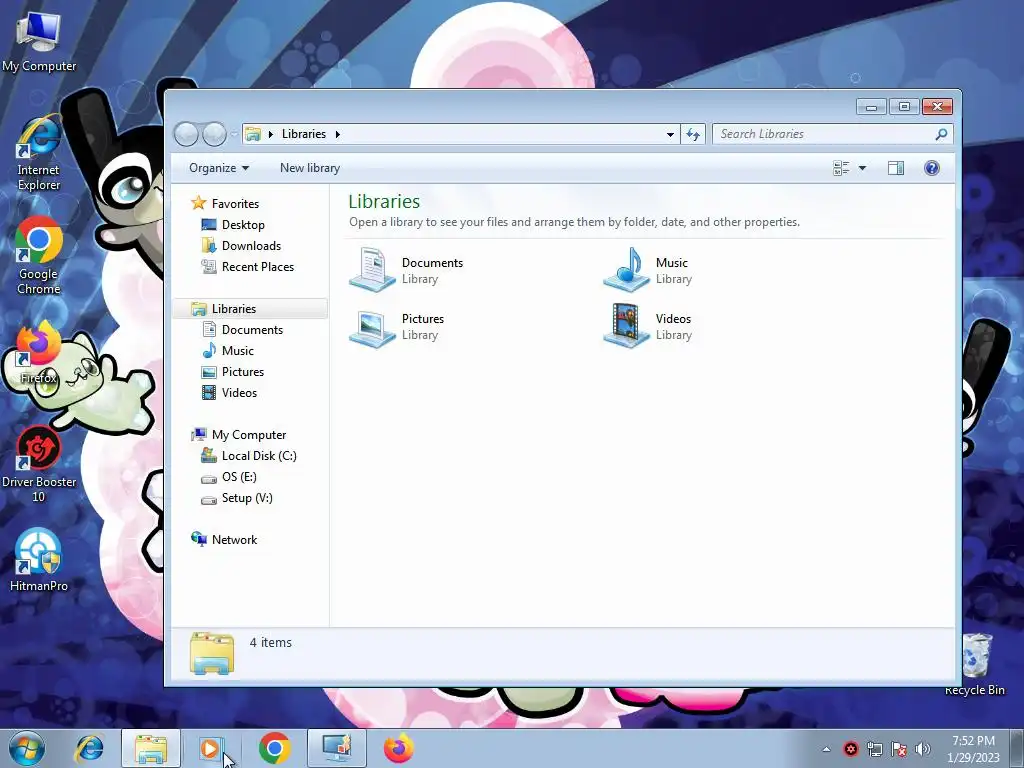Show hidden tray icons arrow

(826, 750)
